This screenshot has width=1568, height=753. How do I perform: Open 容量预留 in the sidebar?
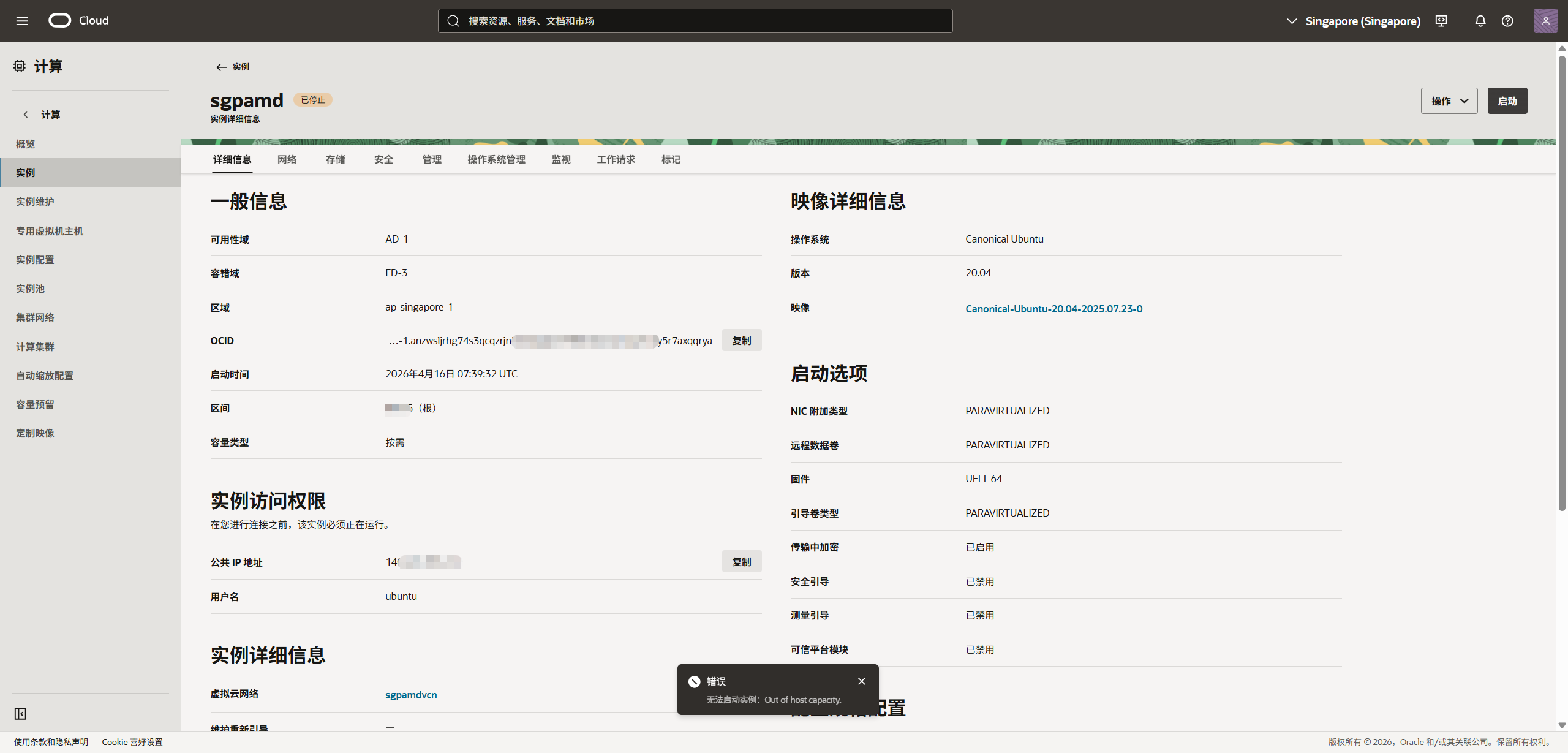coord(91,404)
